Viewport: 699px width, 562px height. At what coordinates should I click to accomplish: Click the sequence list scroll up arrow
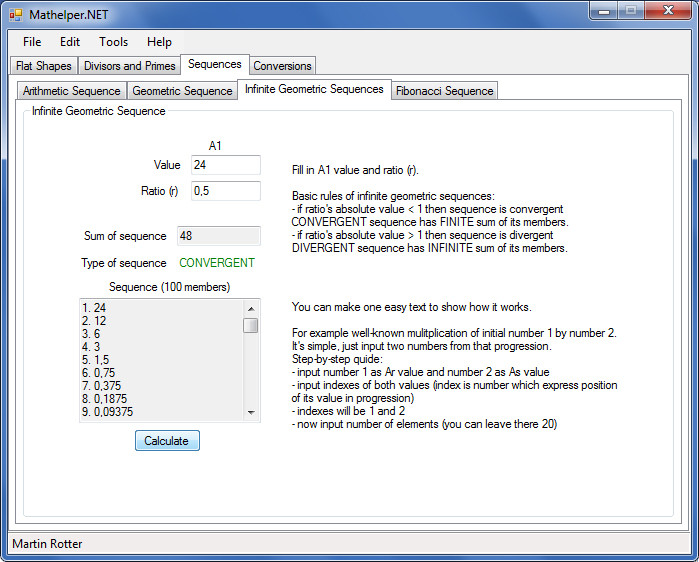click(x=251, y=308)
